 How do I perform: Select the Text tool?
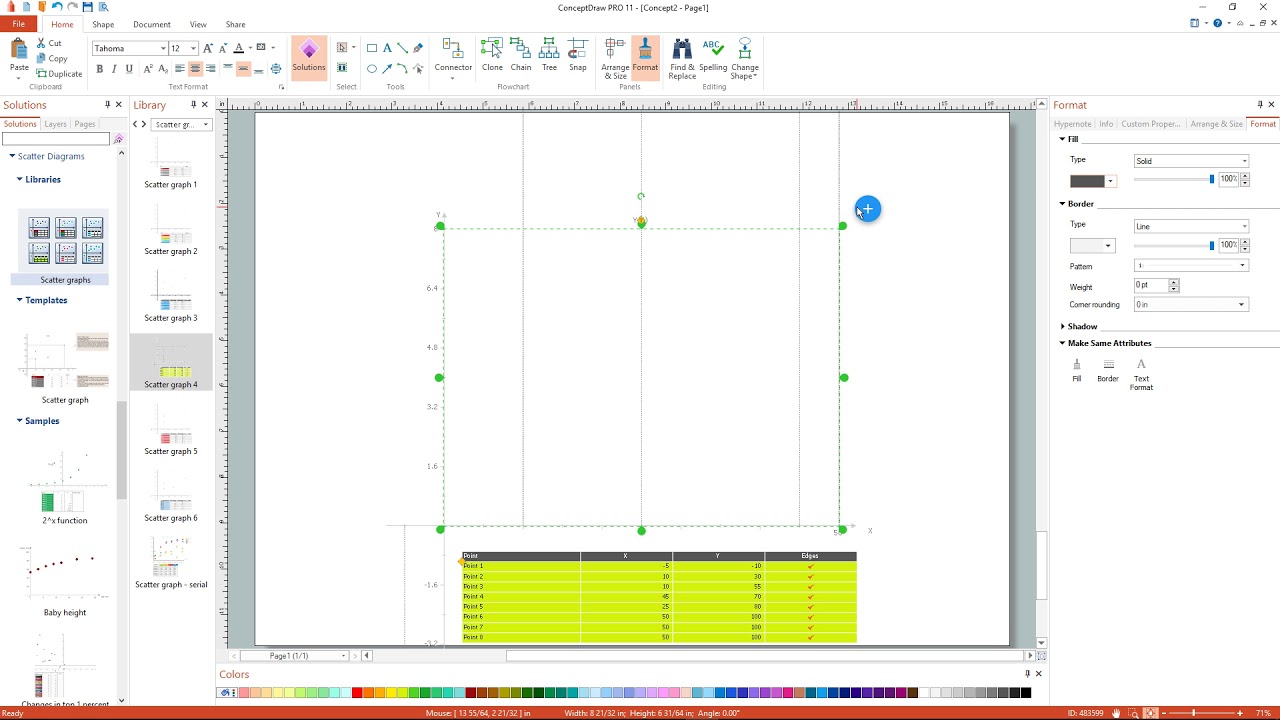(387, 48)
